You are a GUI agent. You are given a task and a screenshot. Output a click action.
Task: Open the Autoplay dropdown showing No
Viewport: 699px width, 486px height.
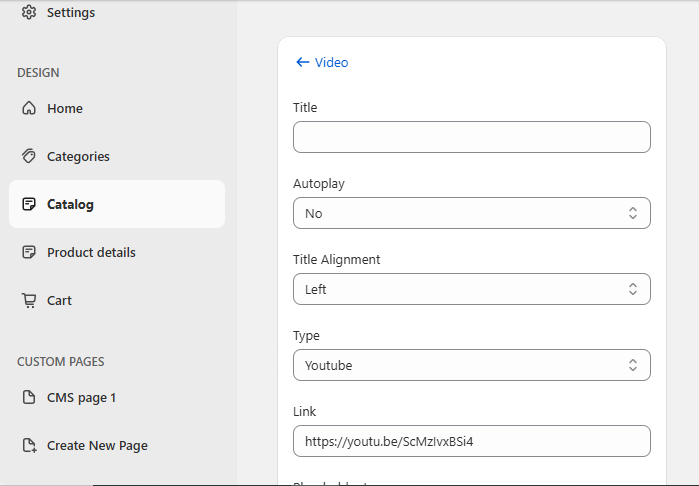pos(472,213)
